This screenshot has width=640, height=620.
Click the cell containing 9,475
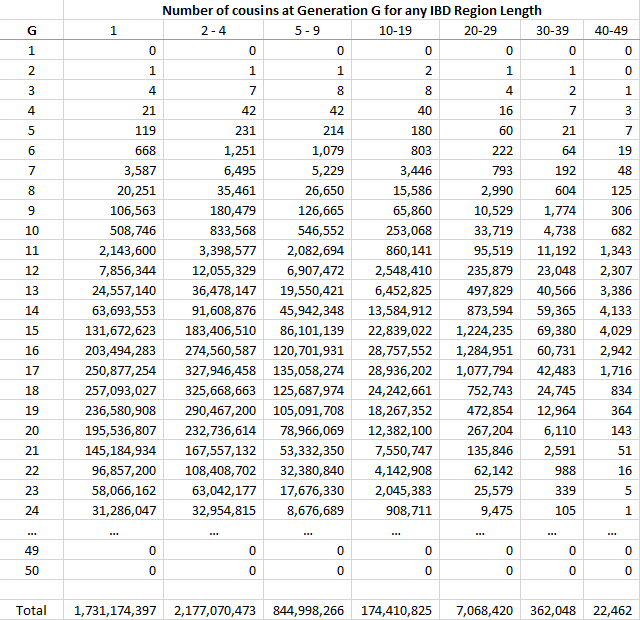pyautogui.click(x=480, y=510)
